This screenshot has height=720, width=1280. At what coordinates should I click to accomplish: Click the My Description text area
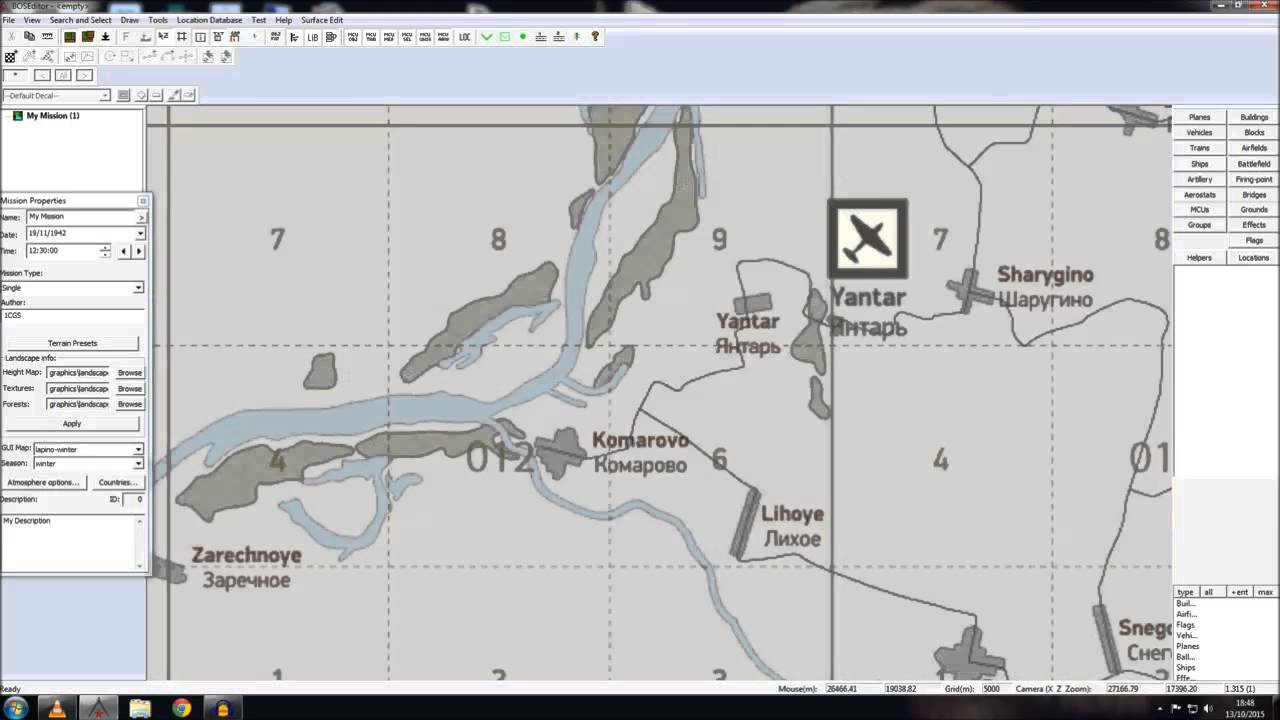pyautogui.click(x=67, y=542)
